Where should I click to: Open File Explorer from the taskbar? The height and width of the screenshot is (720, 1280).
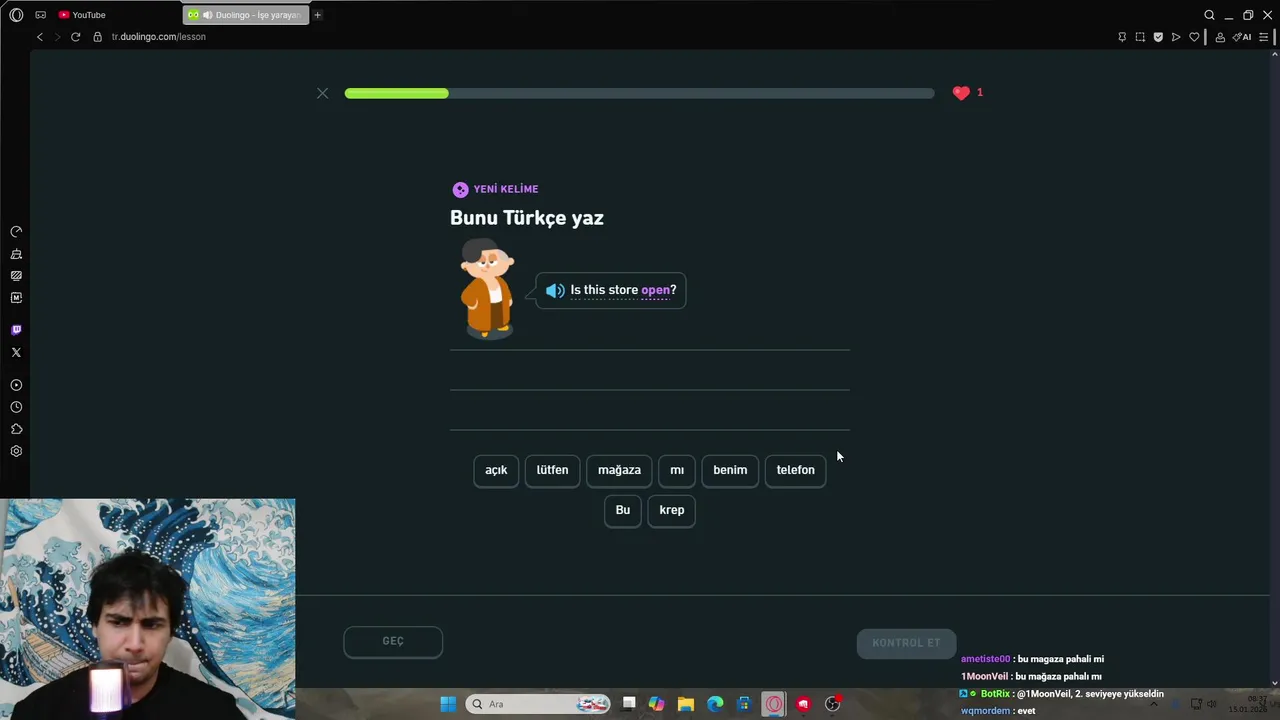coord(686,704)
